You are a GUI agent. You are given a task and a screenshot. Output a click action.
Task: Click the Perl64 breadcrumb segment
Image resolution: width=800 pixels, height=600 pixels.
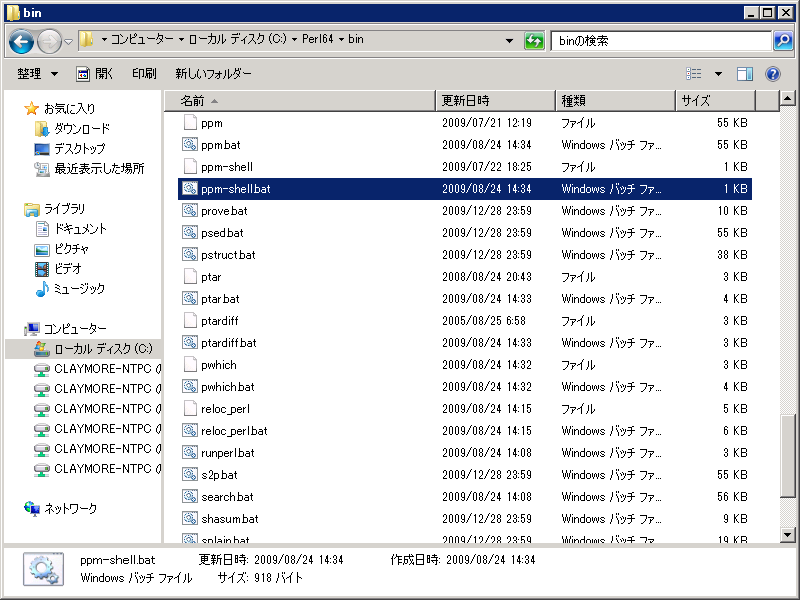click(317, 39)
